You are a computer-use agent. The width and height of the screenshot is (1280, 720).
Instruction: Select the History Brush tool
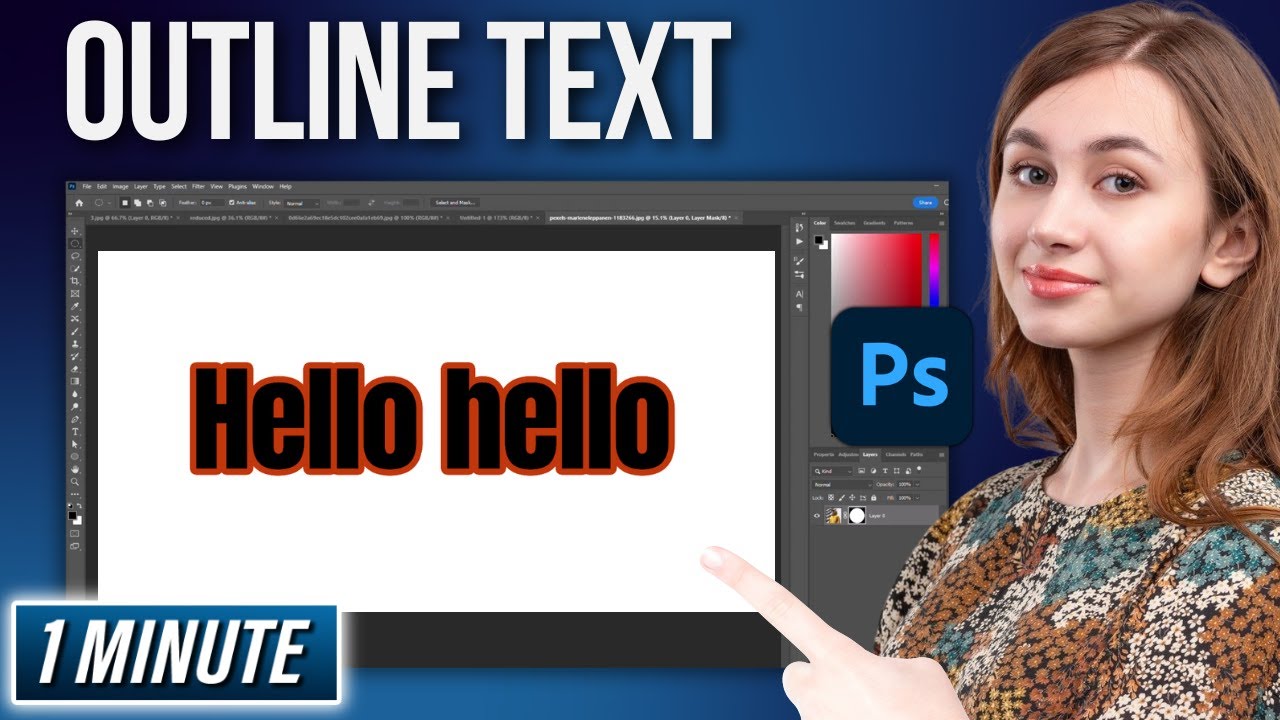pyautogui.click(x=74, y=357)
